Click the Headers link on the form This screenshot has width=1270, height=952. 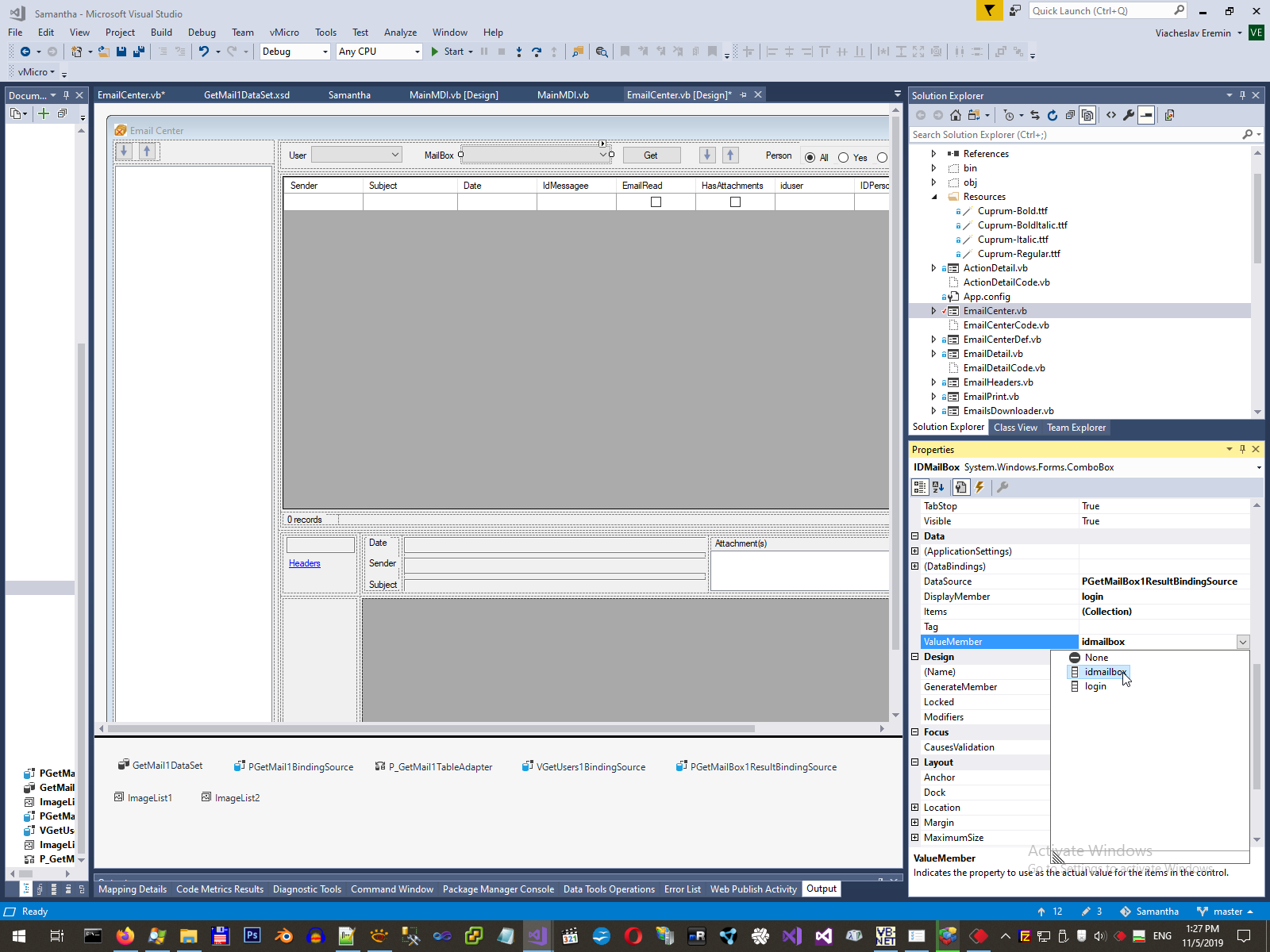tap(305, 563)
